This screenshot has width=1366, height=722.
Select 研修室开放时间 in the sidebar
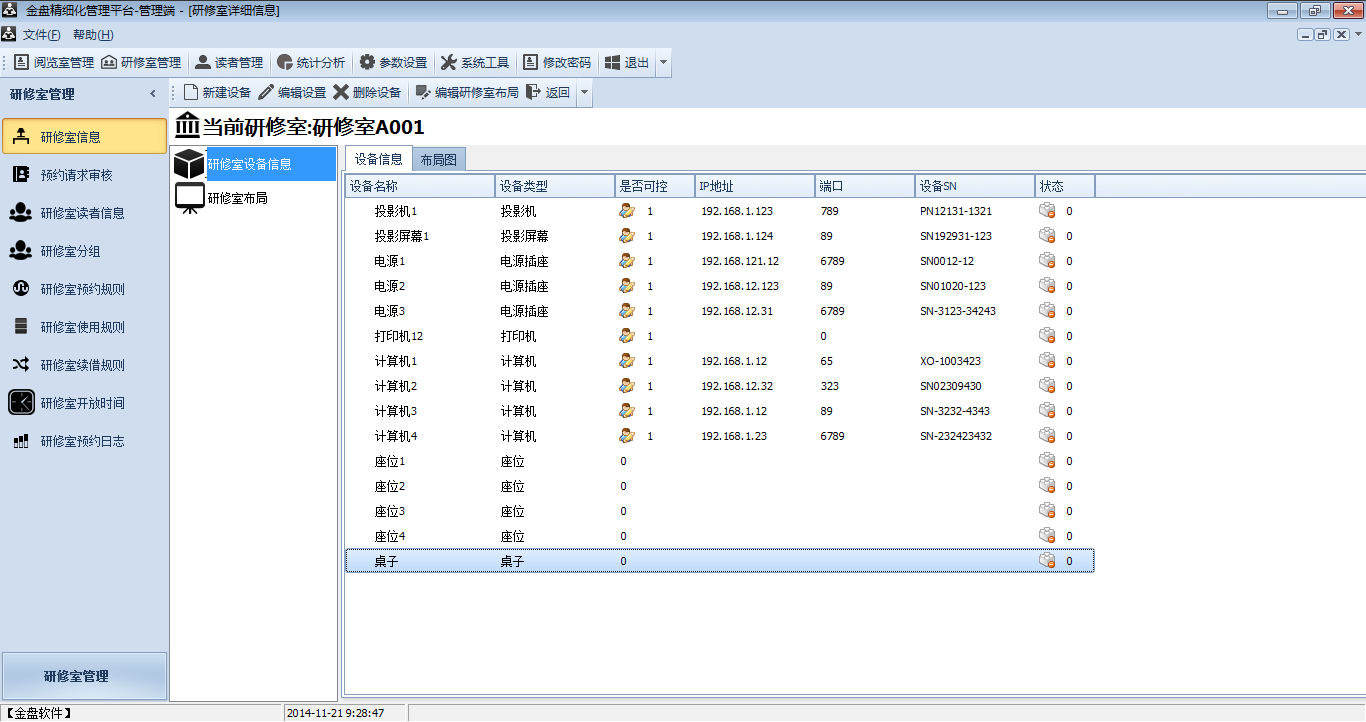[82, 403]
